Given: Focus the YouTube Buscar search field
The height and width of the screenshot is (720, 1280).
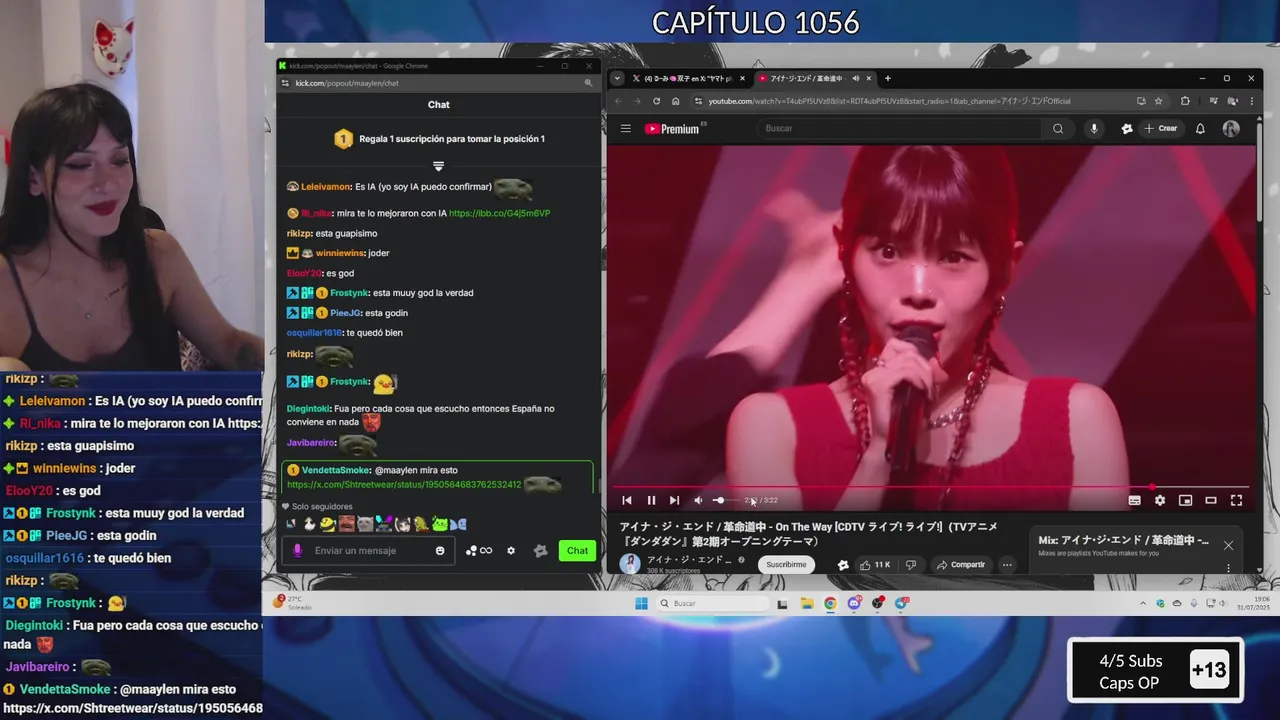Looking at the screenshot, I should pos(900,128).
